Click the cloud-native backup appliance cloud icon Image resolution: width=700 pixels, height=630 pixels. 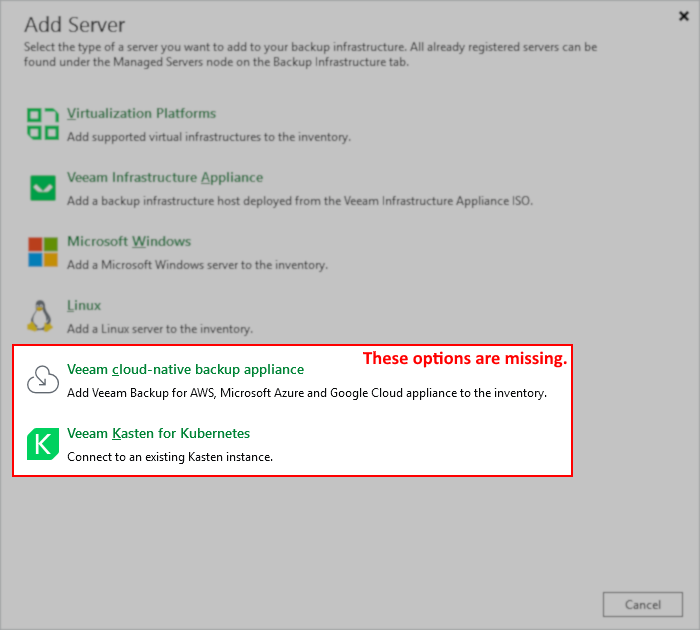tap(43, 380)
